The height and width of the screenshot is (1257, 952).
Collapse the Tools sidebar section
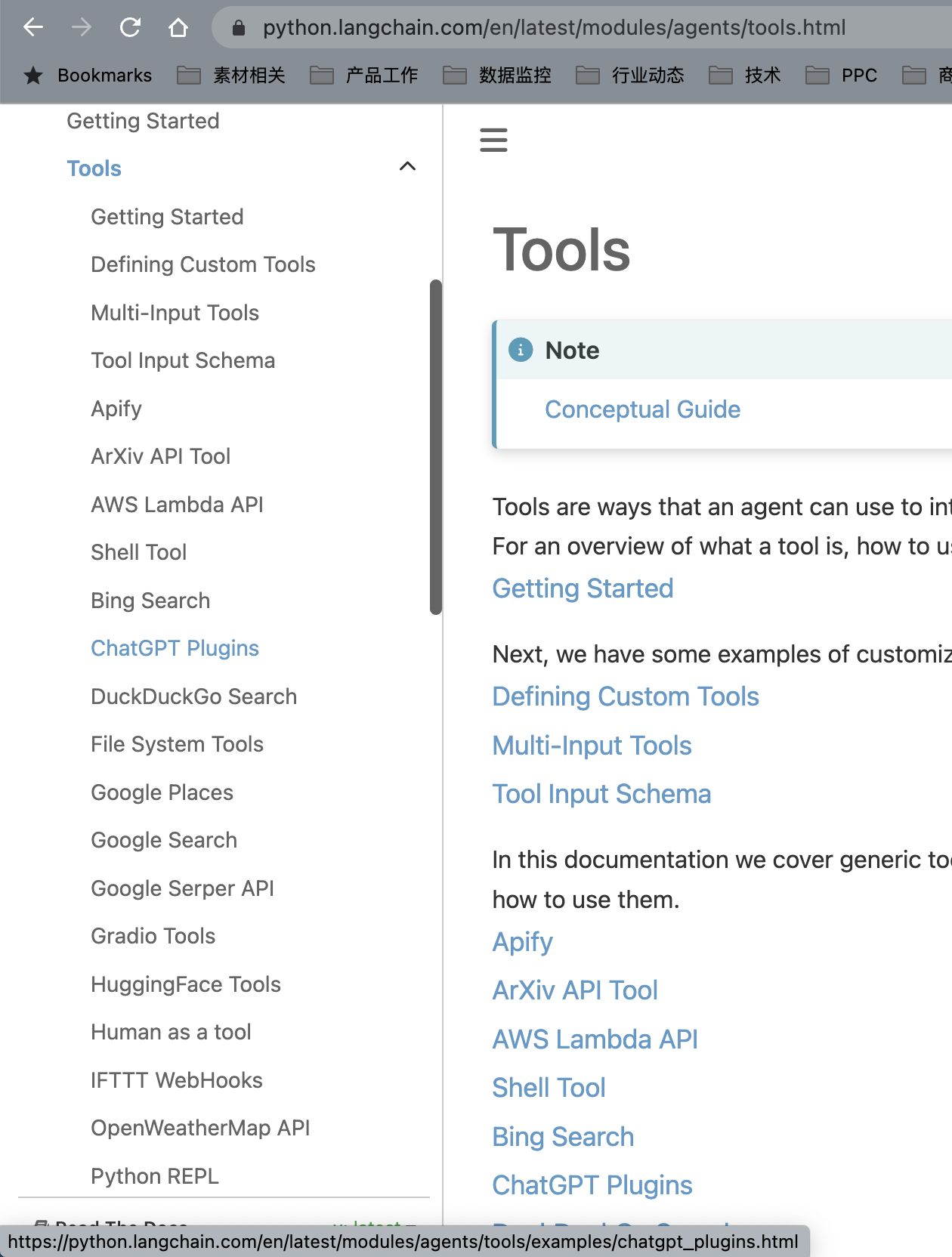[407, 167]
